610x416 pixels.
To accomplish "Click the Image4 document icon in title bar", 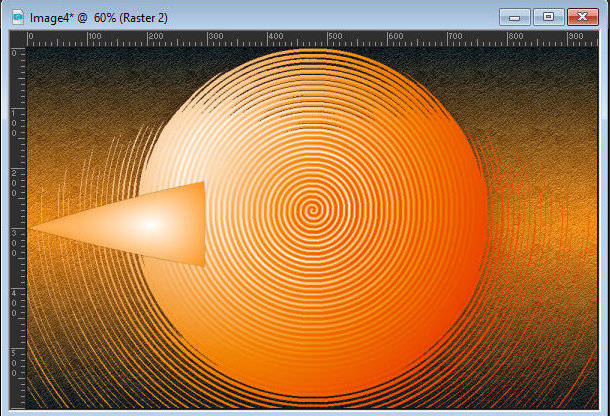I will coord(17,16).
